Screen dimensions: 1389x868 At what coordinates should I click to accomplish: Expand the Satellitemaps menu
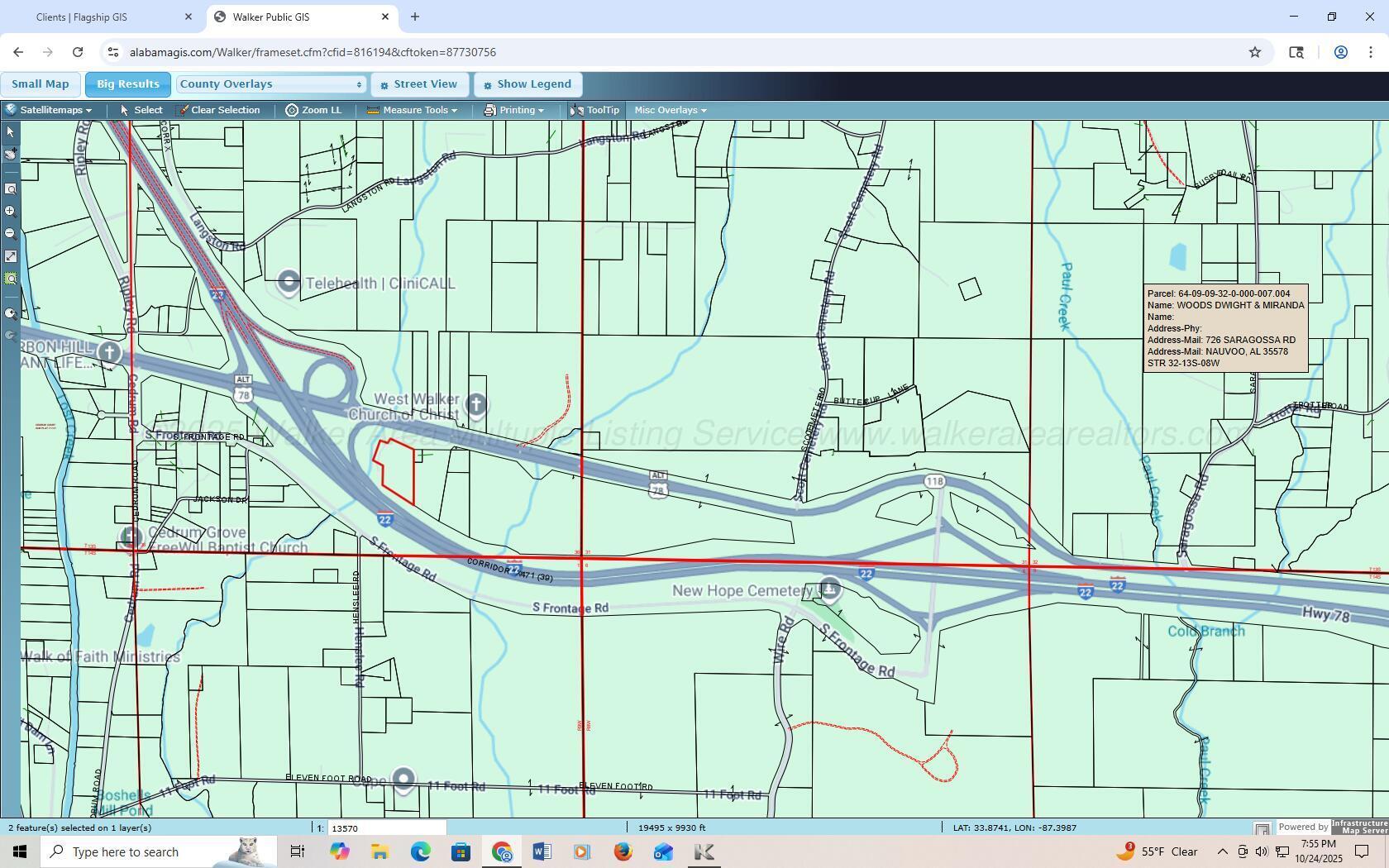pyautogui.click(x=49, y=110)
